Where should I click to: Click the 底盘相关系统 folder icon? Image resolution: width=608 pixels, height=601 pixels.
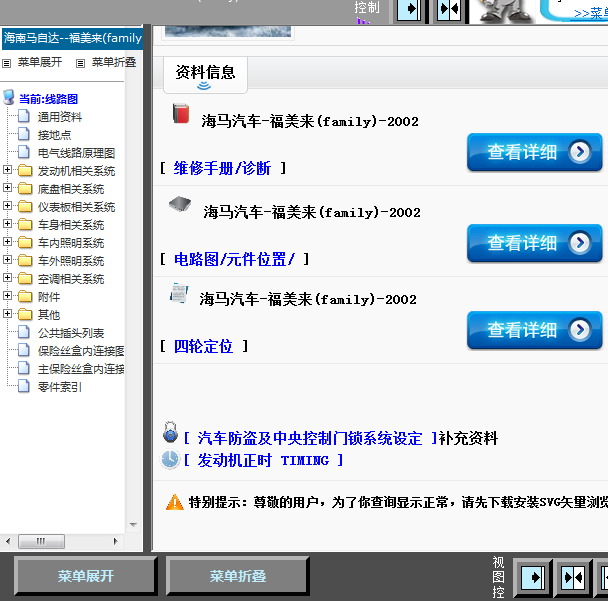click(x=25, y=189)
